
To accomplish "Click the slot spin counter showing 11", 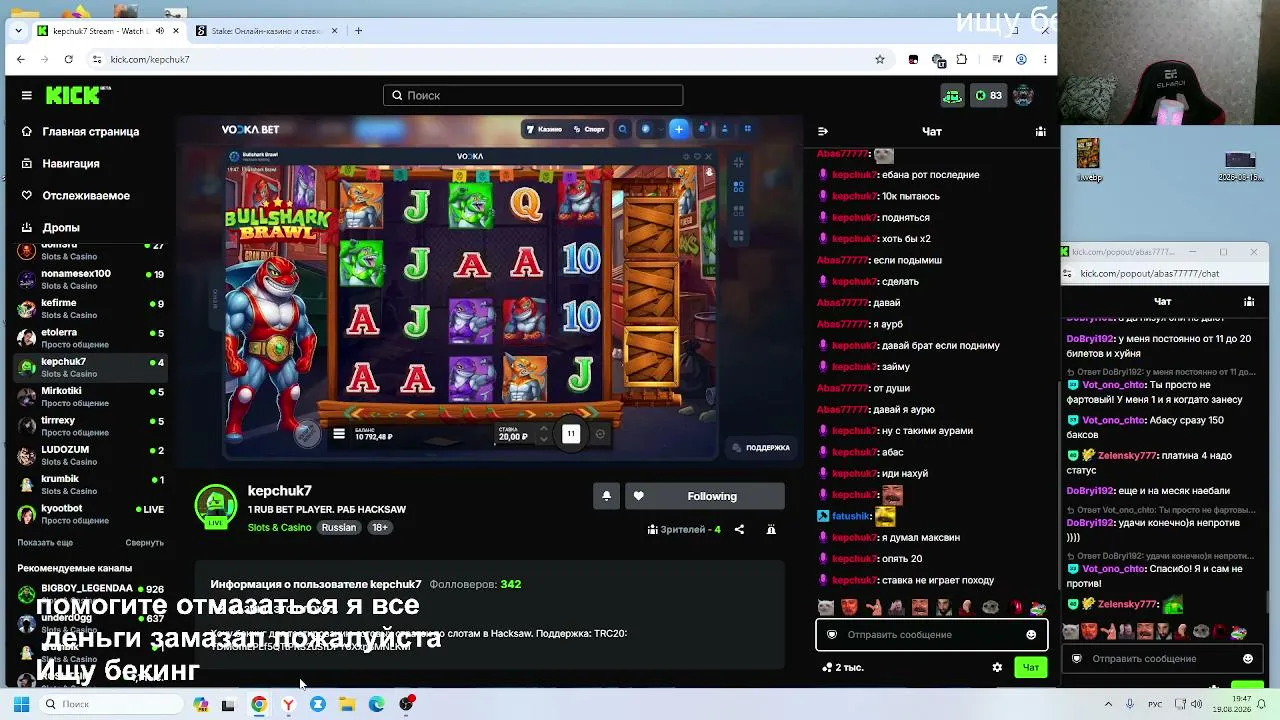I will (571, 433).
